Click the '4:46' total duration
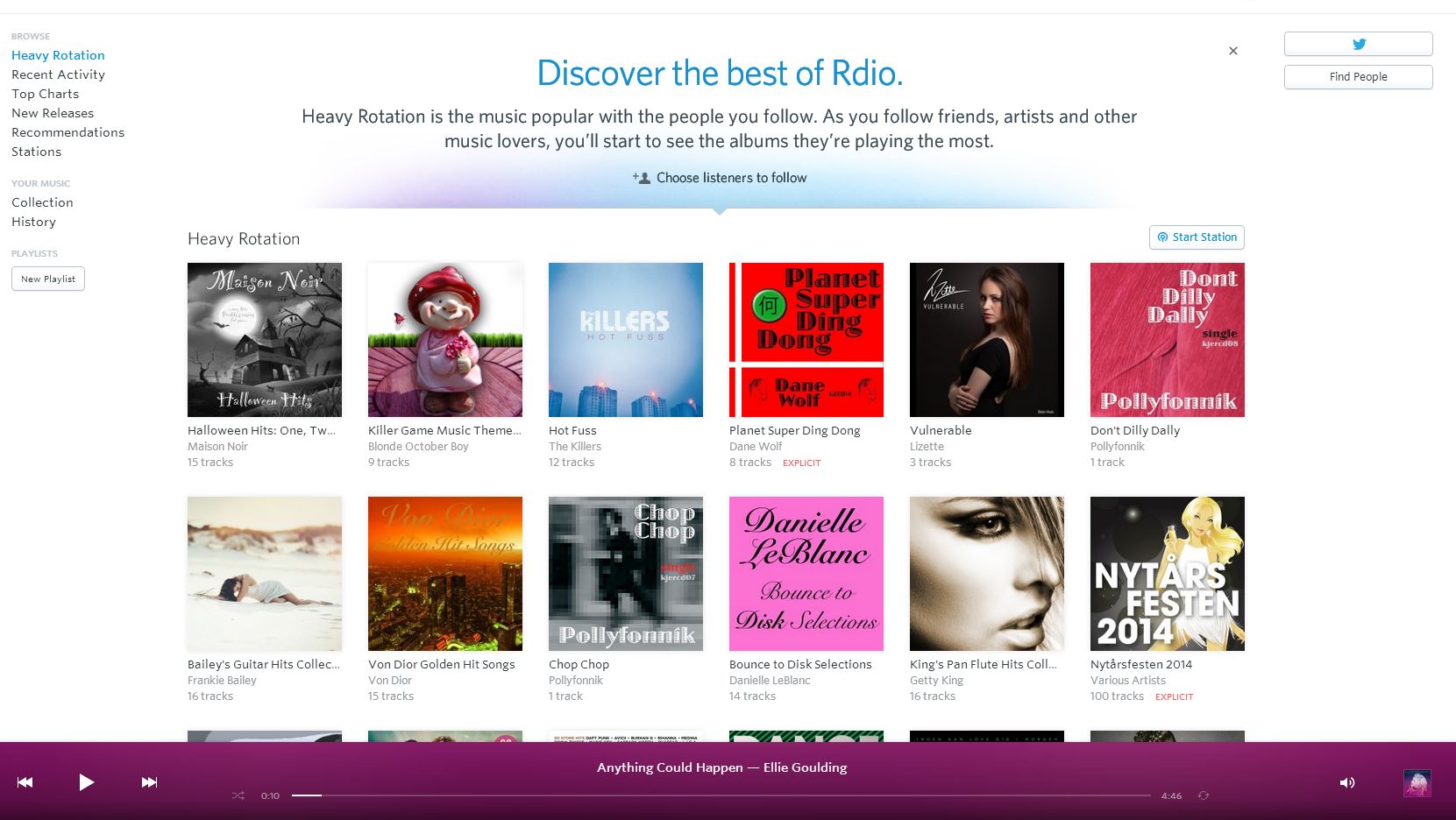This screenshot has width=1456, height=820. (x=1171, y=795)
